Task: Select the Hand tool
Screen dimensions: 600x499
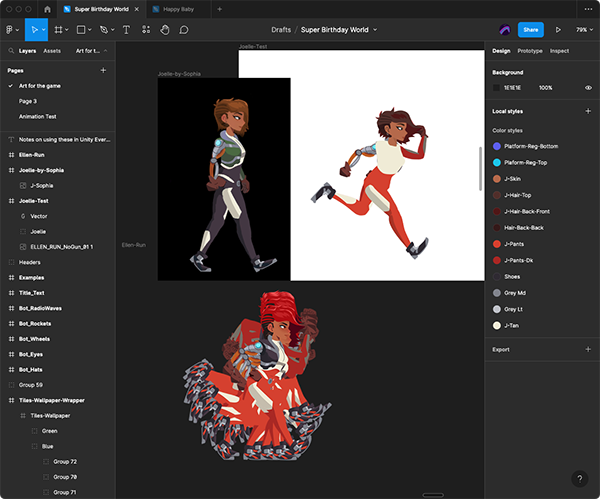Action: [x=164, y=30]
